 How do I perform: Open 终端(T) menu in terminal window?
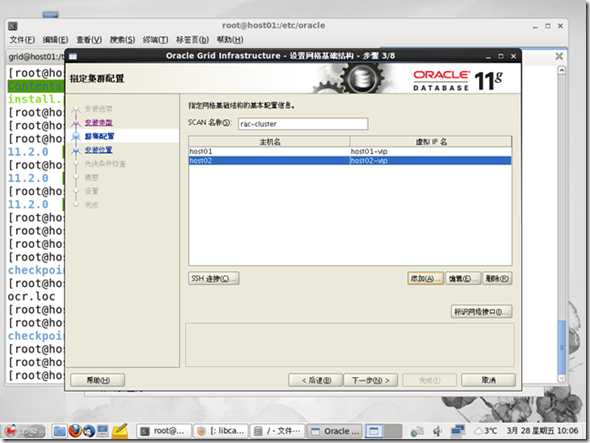coord(155,40)
